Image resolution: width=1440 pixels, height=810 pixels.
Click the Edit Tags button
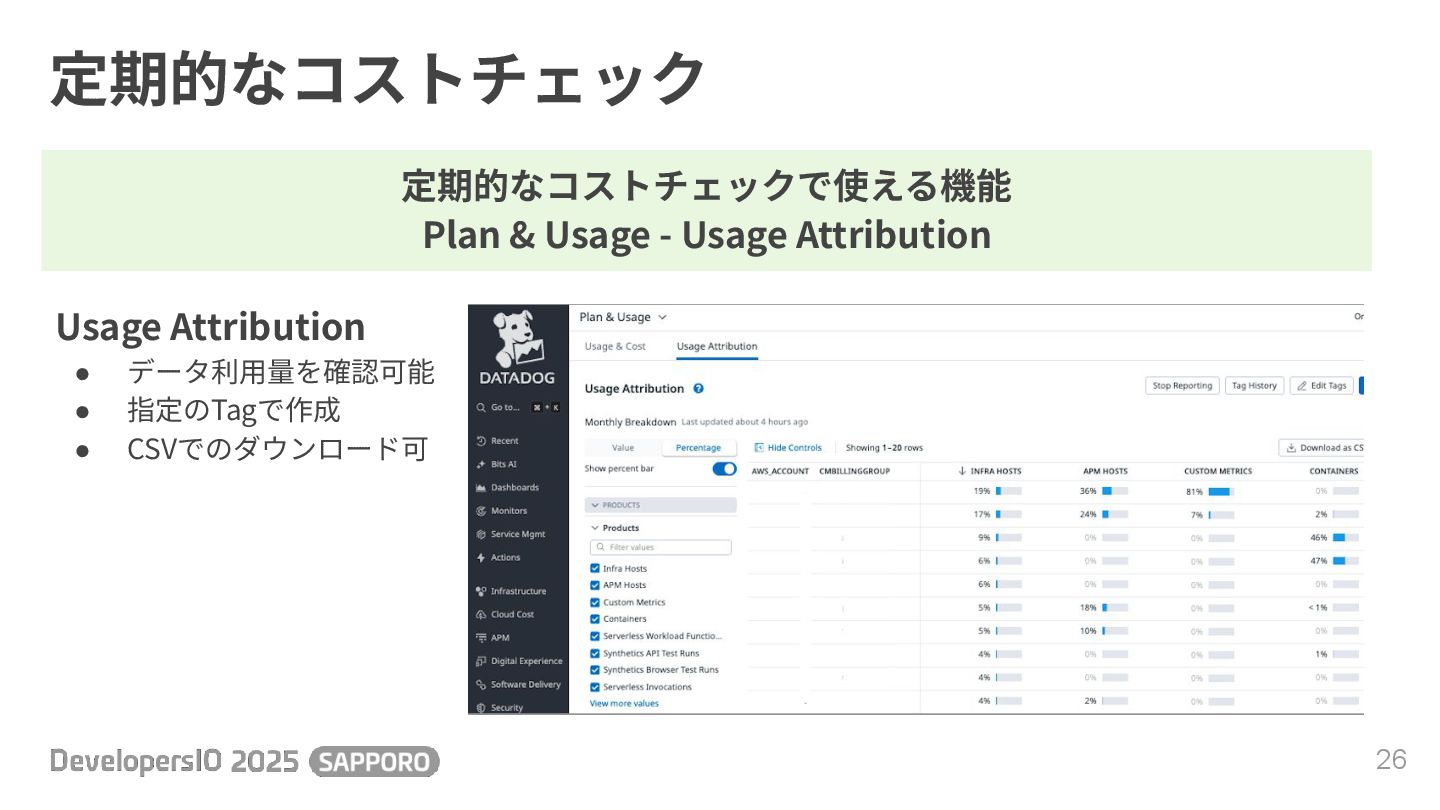click(x=1322, y=386)
